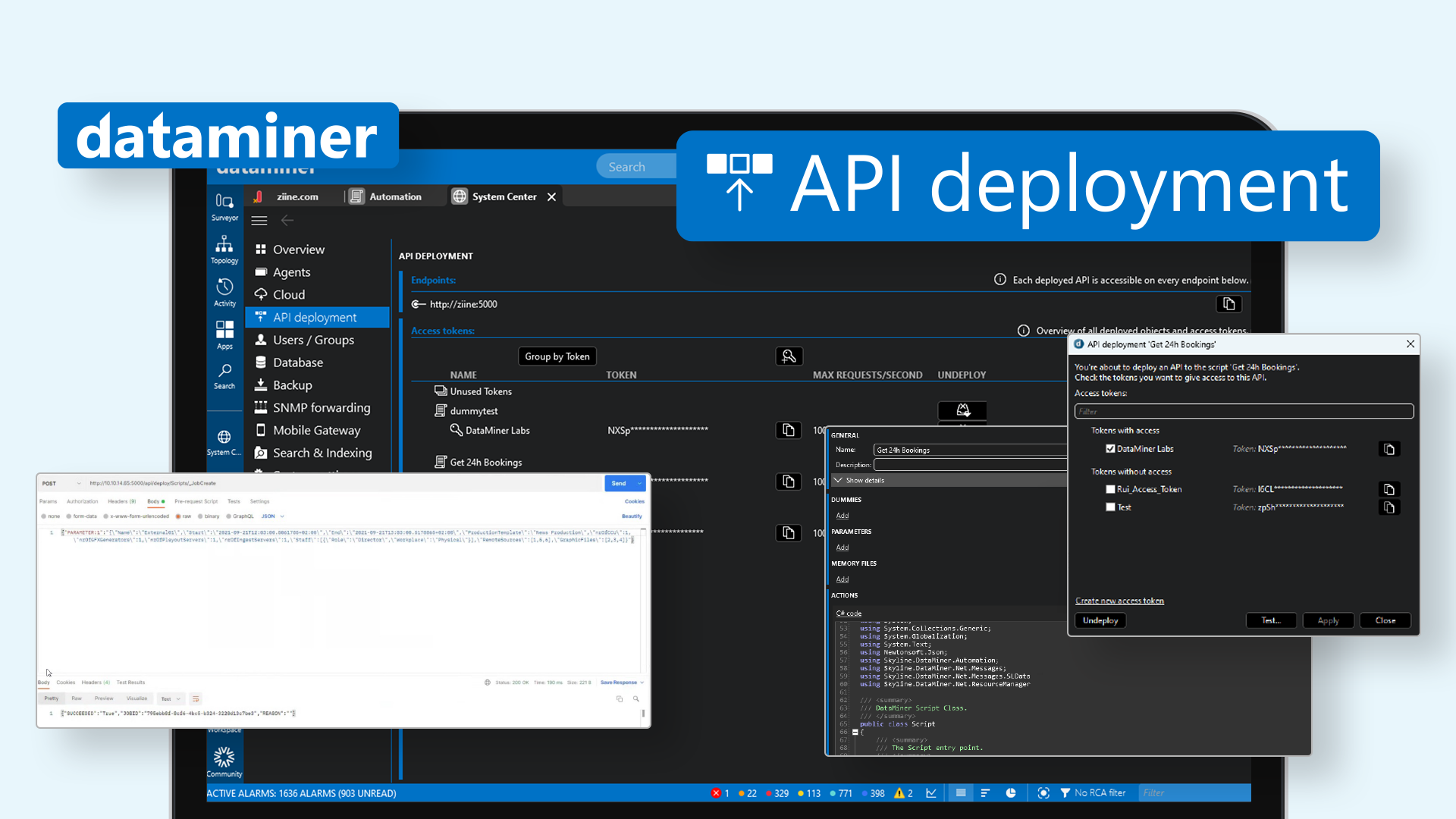Open the Topology sidebar icon
The height and width of the screenshot is (819, 1456).
tap(224, 244)
